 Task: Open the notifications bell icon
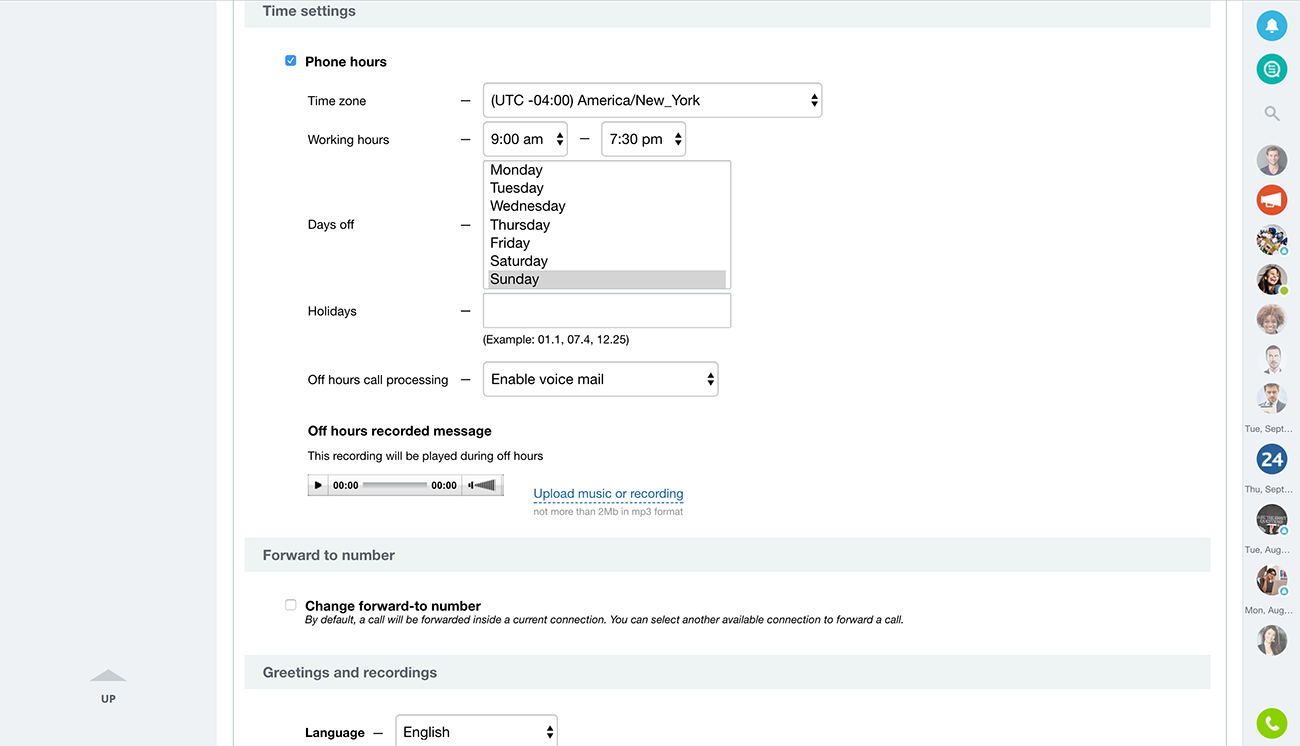[x=1271, y=26]
